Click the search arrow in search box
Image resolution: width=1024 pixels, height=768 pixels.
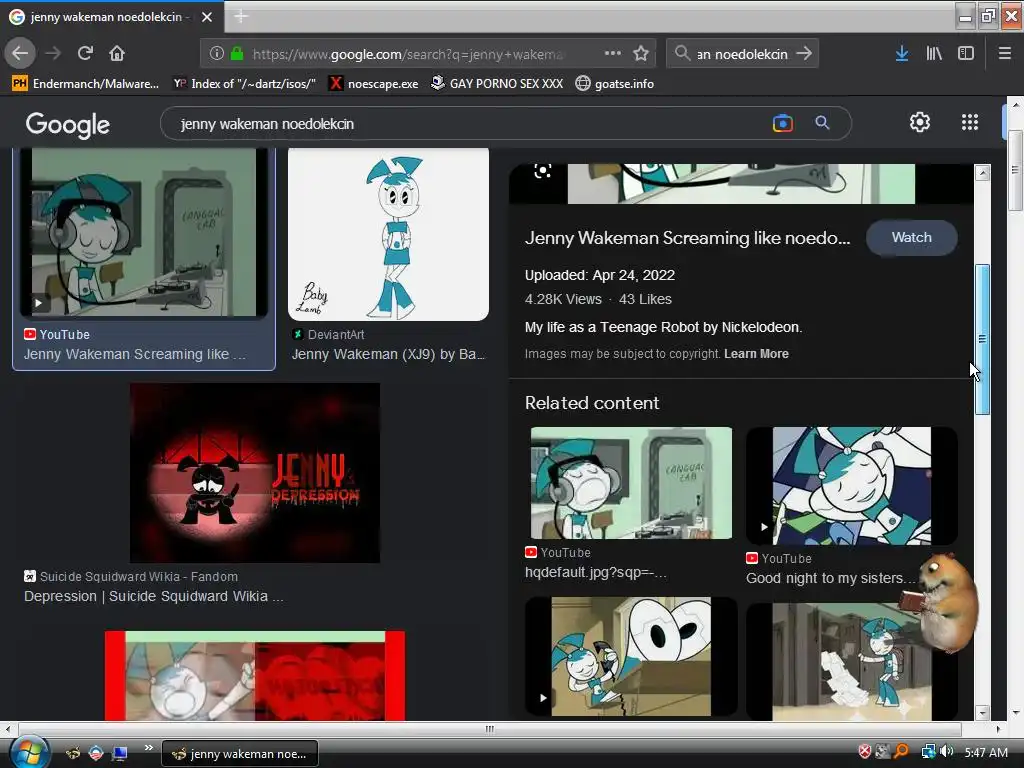point(804,54)
